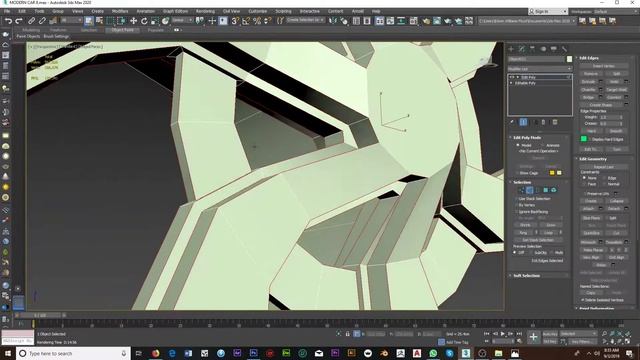Expand the Editable Poly stack entry
The image size is (640, 360).
pyautogui.click(x=511, y=83)
